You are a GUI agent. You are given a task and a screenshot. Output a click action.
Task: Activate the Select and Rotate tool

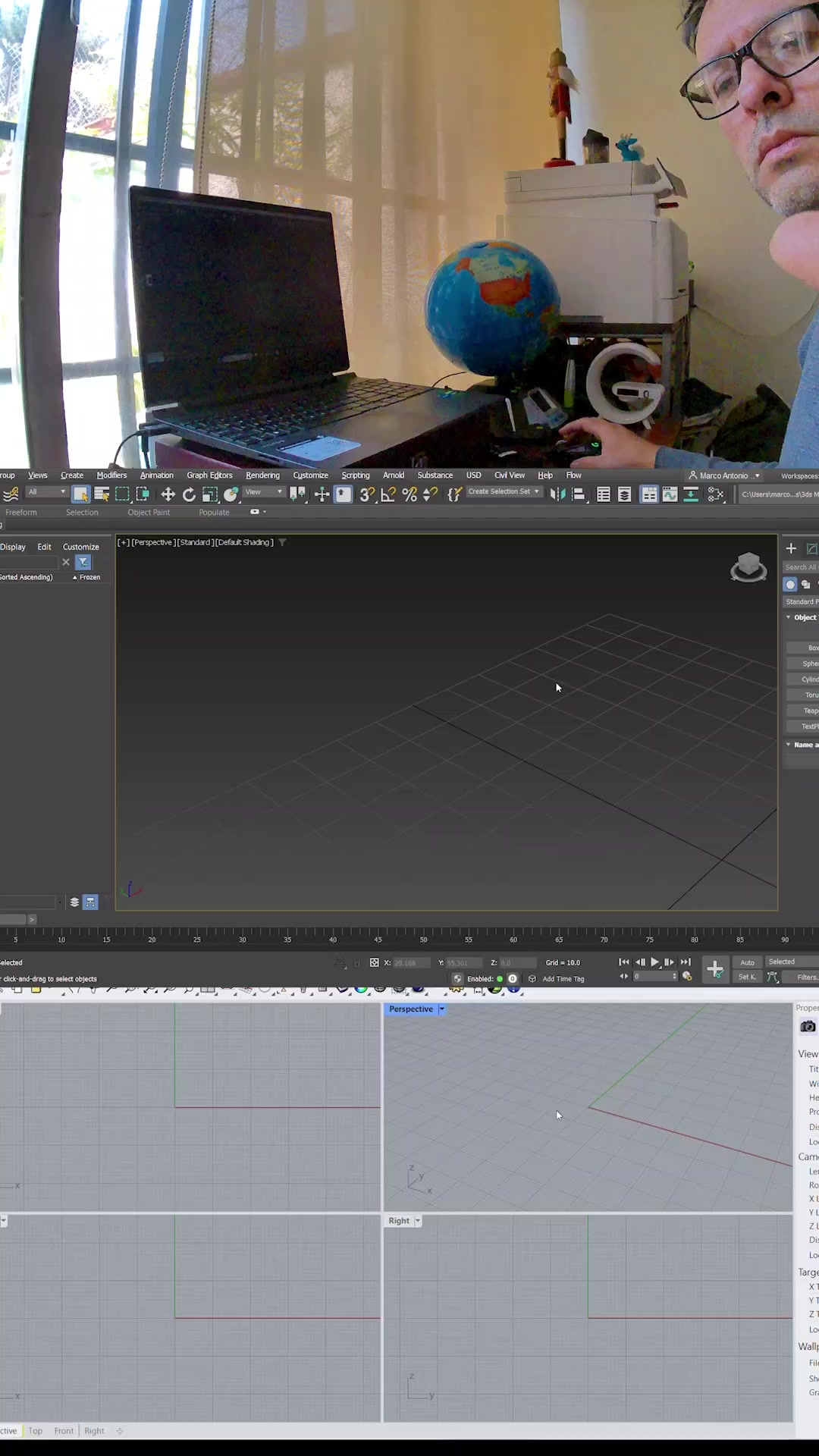click(x=189, y=494)
